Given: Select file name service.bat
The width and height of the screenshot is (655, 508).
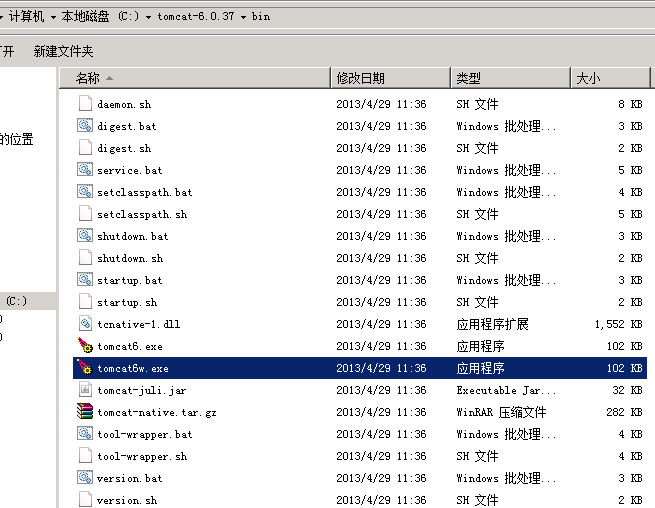Looking at the screenshot, I should pyautogui.click(x=129, y=170).
